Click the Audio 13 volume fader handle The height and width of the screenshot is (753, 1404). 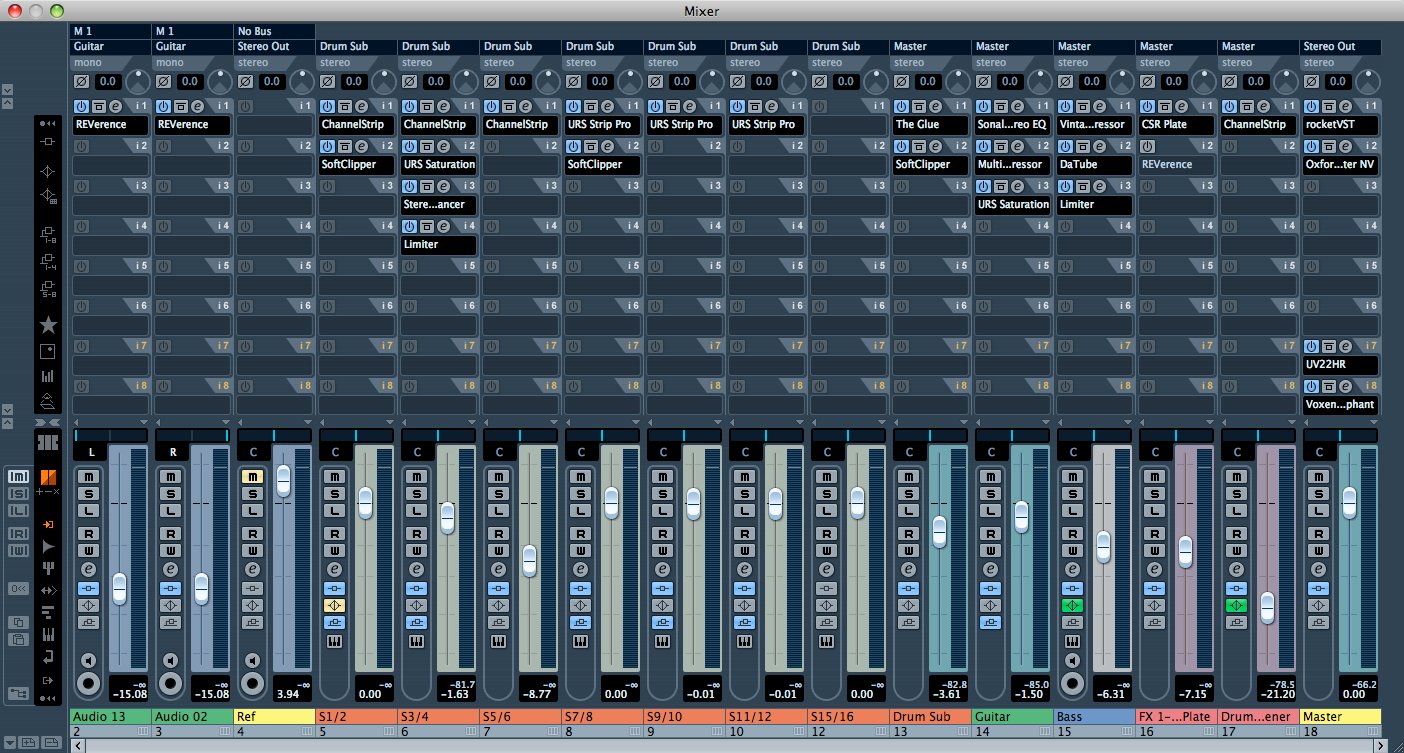[119, 588]
